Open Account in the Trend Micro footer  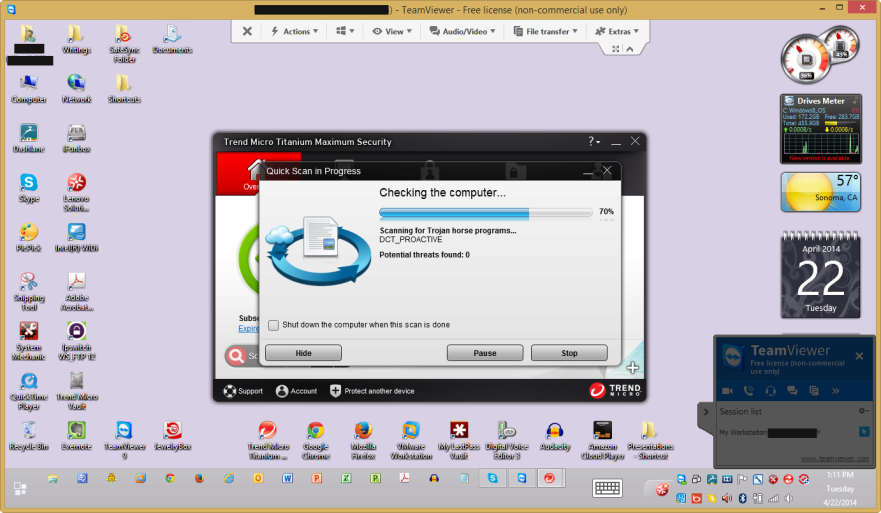296,391
